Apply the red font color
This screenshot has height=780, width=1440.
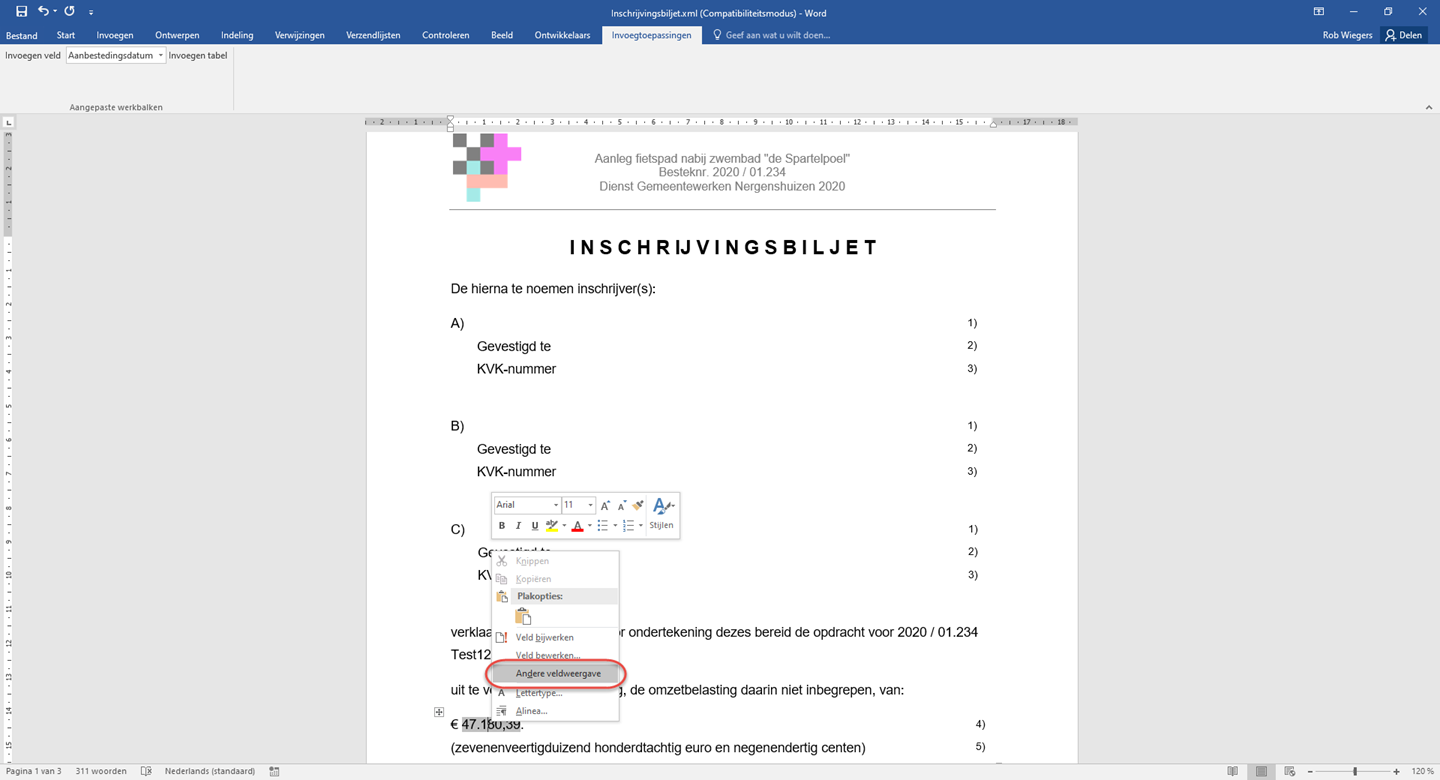coord(577,526)
